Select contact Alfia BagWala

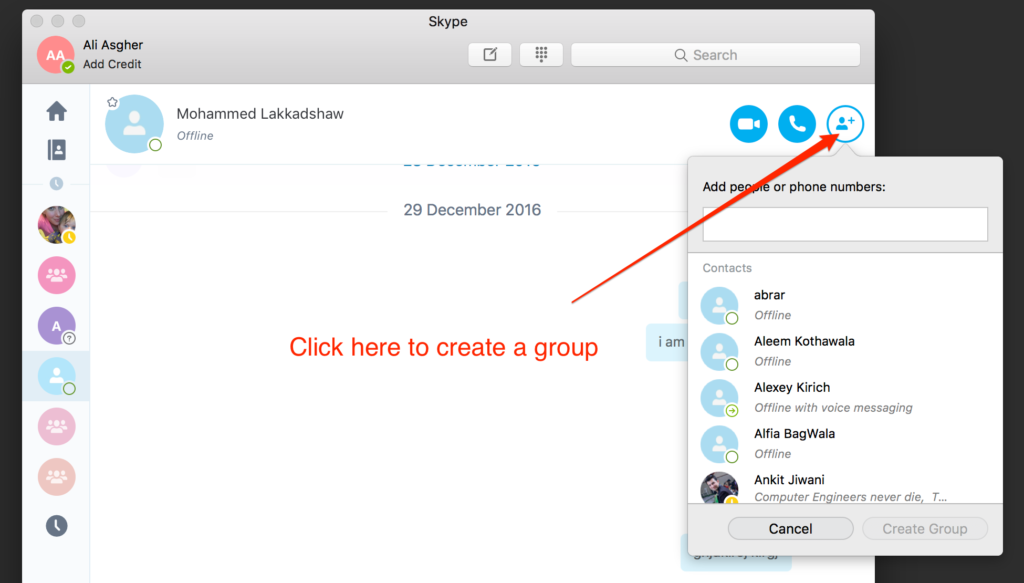pos(845,444)
